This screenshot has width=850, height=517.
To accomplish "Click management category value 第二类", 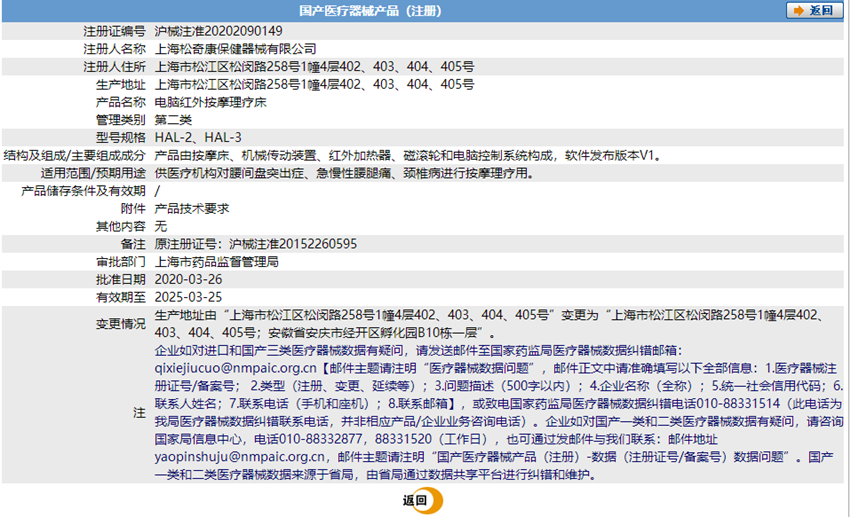I will pyautogui.click(x=174, y=120).
